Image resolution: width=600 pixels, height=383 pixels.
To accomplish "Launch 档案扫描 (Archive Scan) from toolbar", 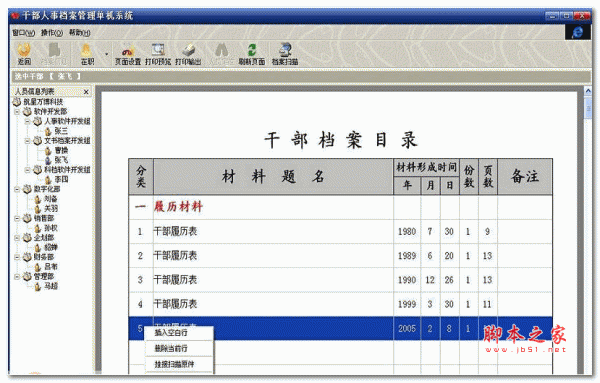I will point(285,53).
